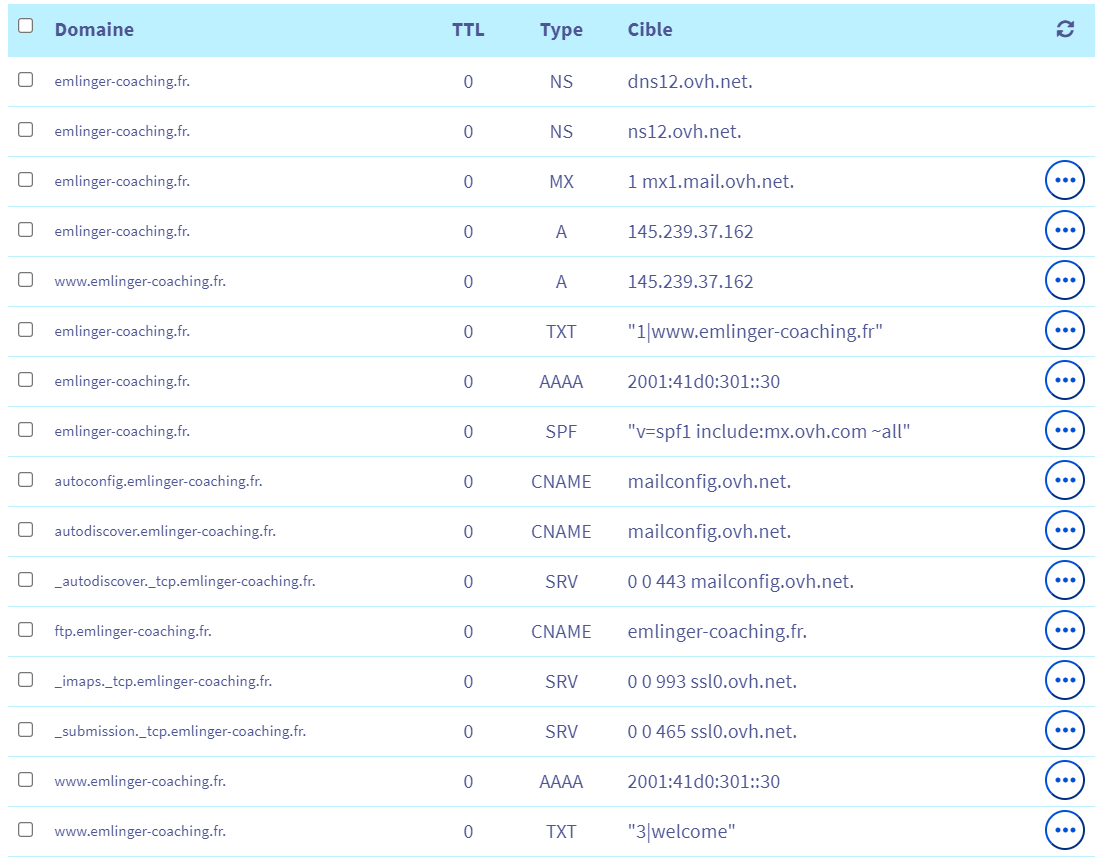Viewport: 1110px width, 862px height.
Task: Open actions for ftp CNAME record
Action: pyautogui.click(x=1064, y=630)
